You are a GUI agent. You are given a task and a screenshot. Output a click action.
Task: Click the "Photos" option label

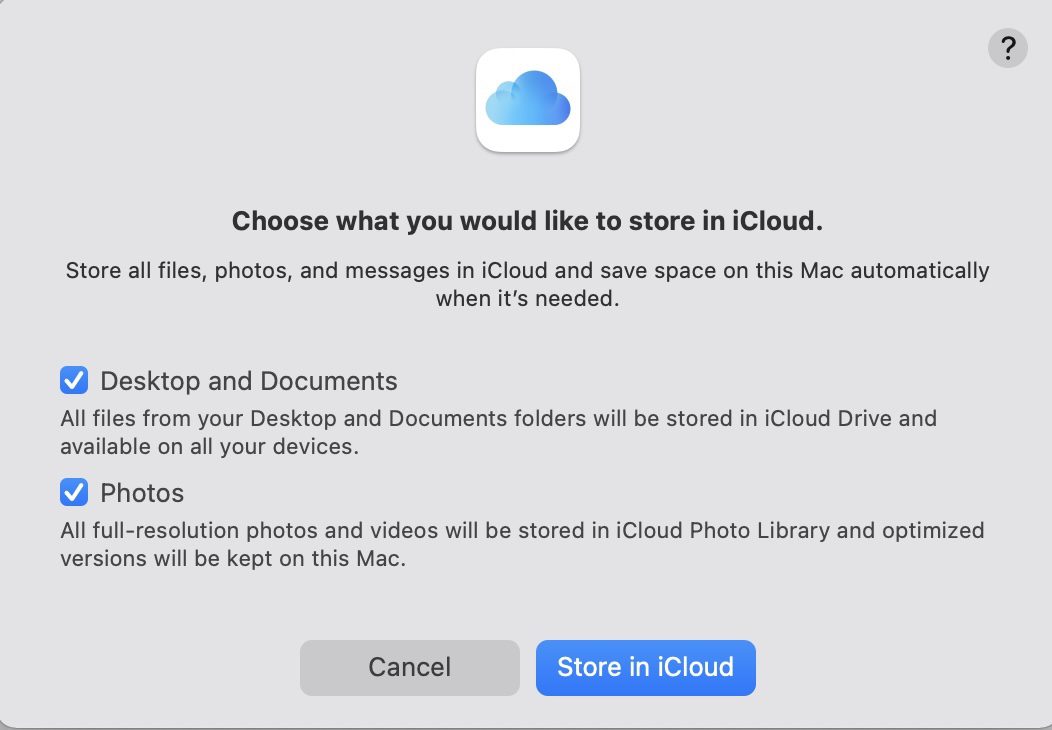[x=142, y=493]
